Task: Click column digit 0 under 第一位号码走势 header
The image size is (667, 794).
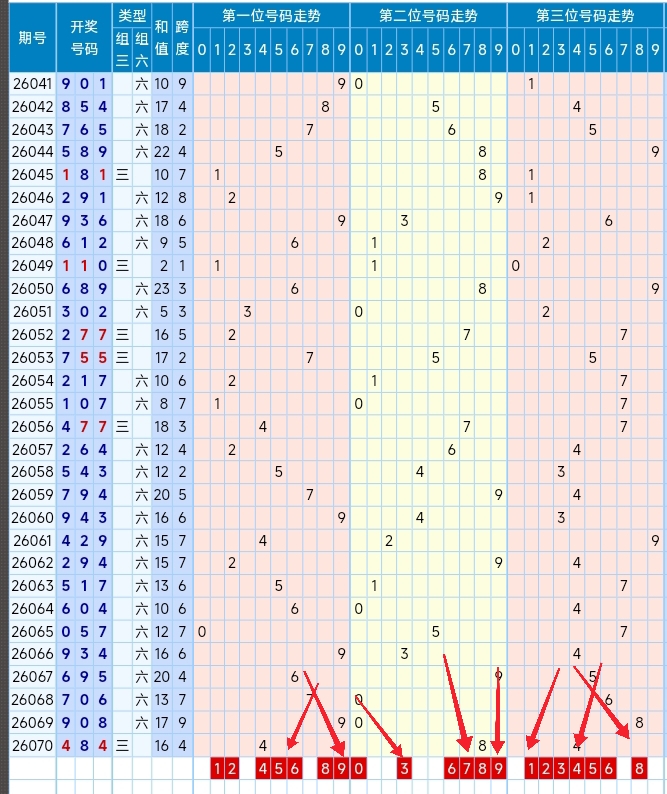Action: (x=202, y=50)
